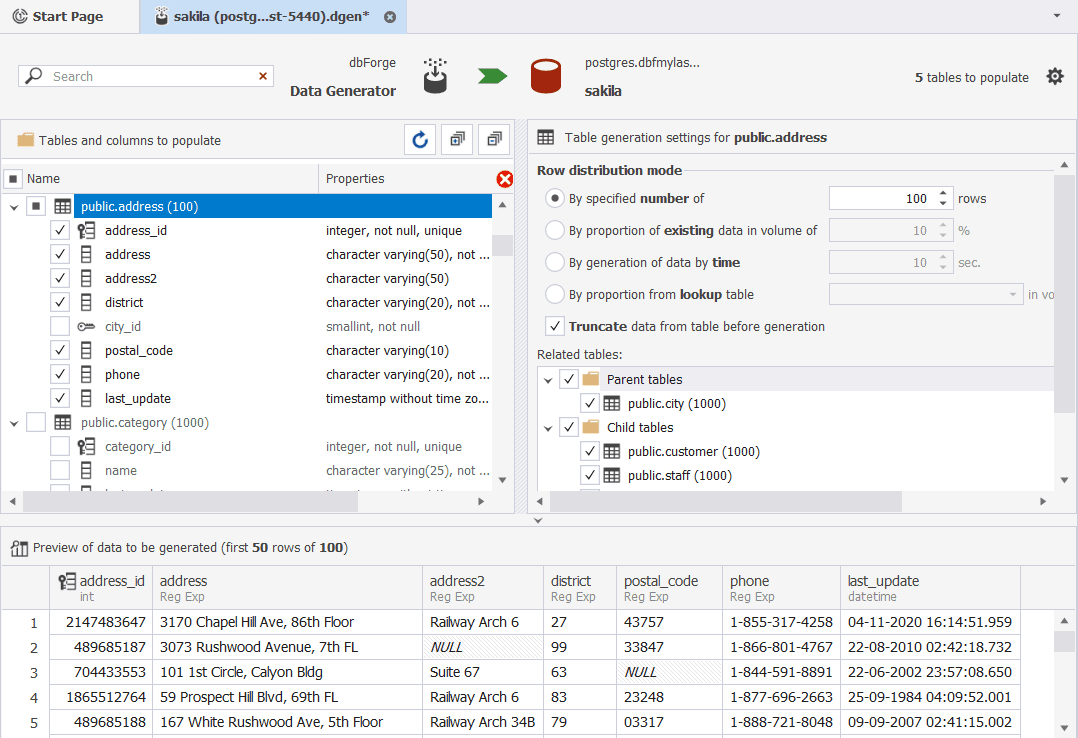Screen dimensions: 1078x738
Task: Increase the row count with stepper
Action: click(x=943, y=194)
